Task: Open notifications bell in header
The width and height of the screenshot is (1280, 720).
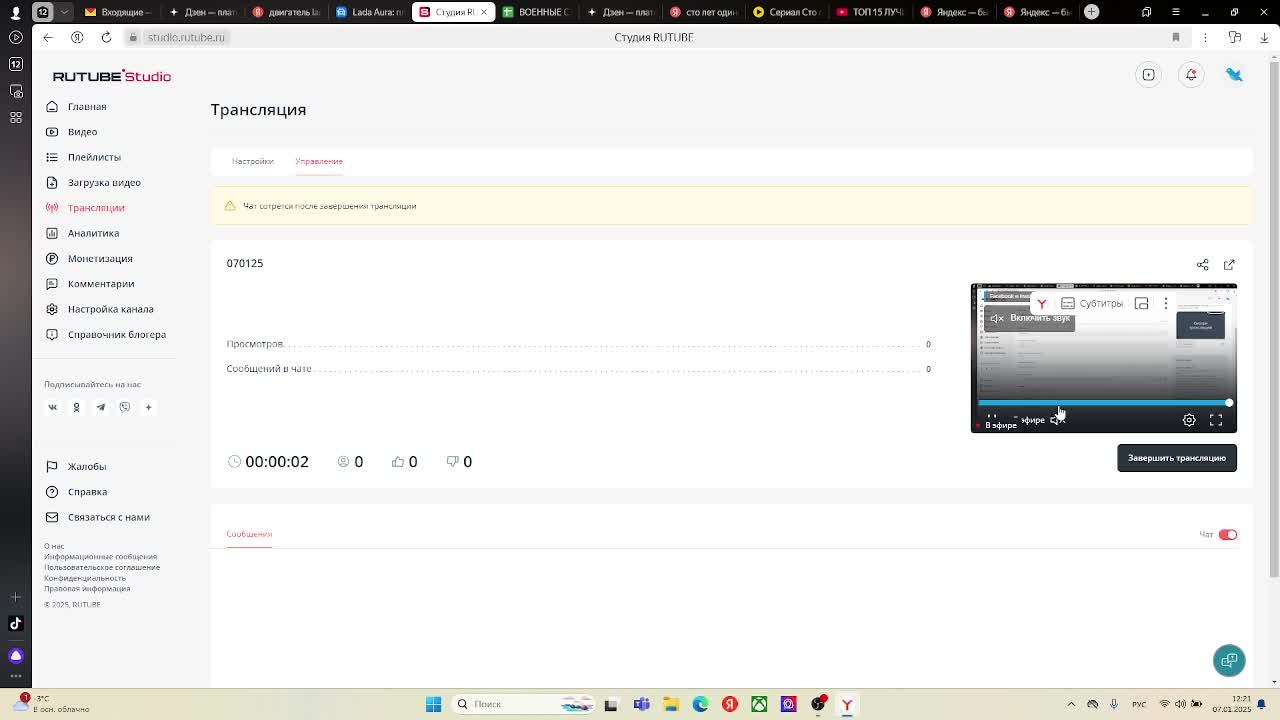Action: click(x=1191, y=75)
